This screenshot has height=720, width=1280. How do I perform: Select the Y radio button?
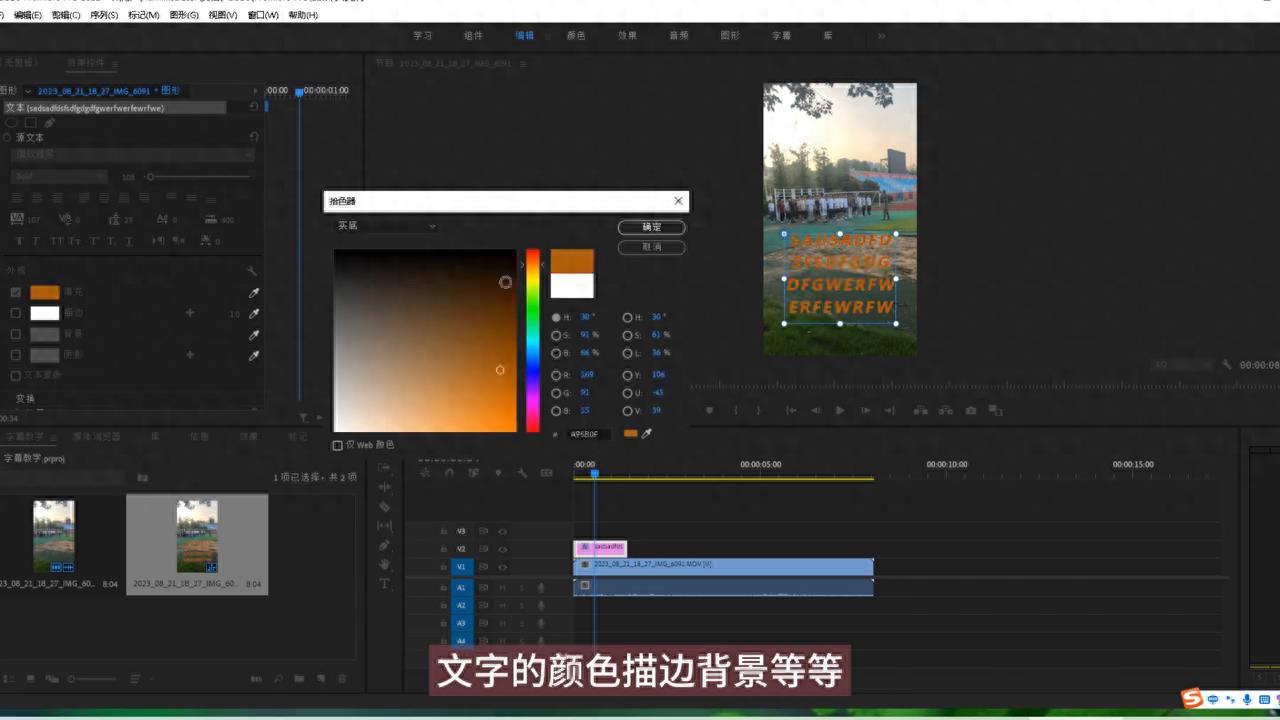pos(626,375)
